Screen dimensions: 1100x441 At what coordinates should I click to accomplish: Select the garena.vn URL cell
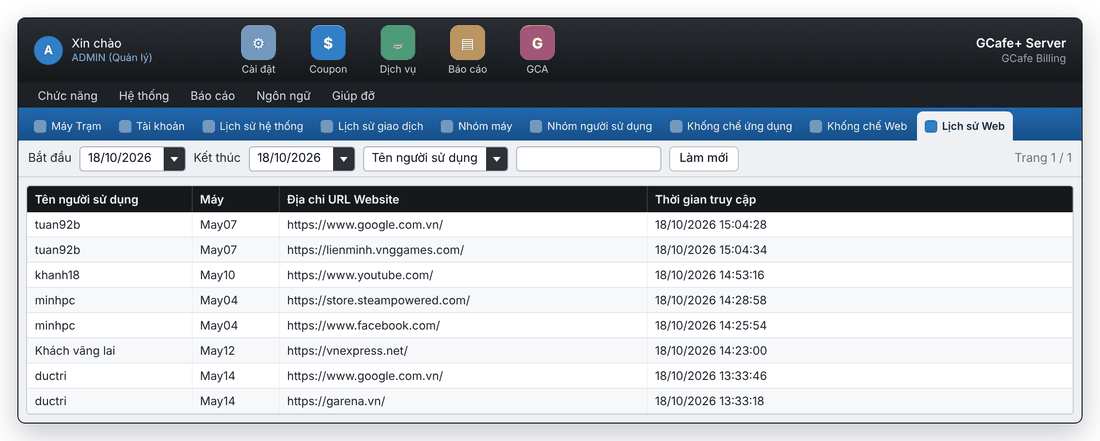click(x=463, y=401)
